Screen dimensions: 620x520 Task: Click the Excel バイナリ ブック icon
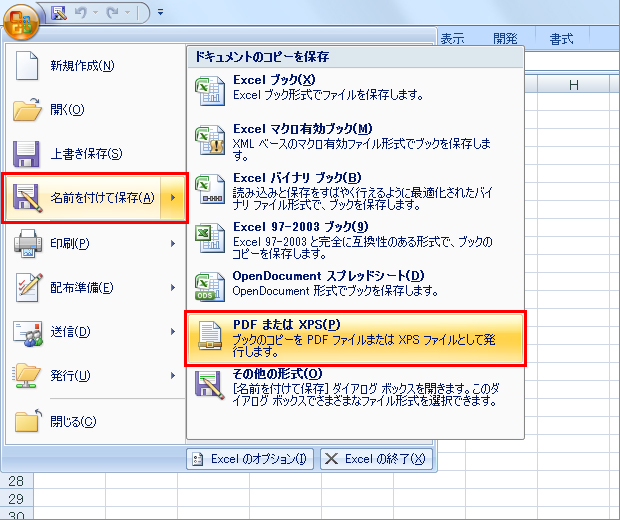click(210, 189)
